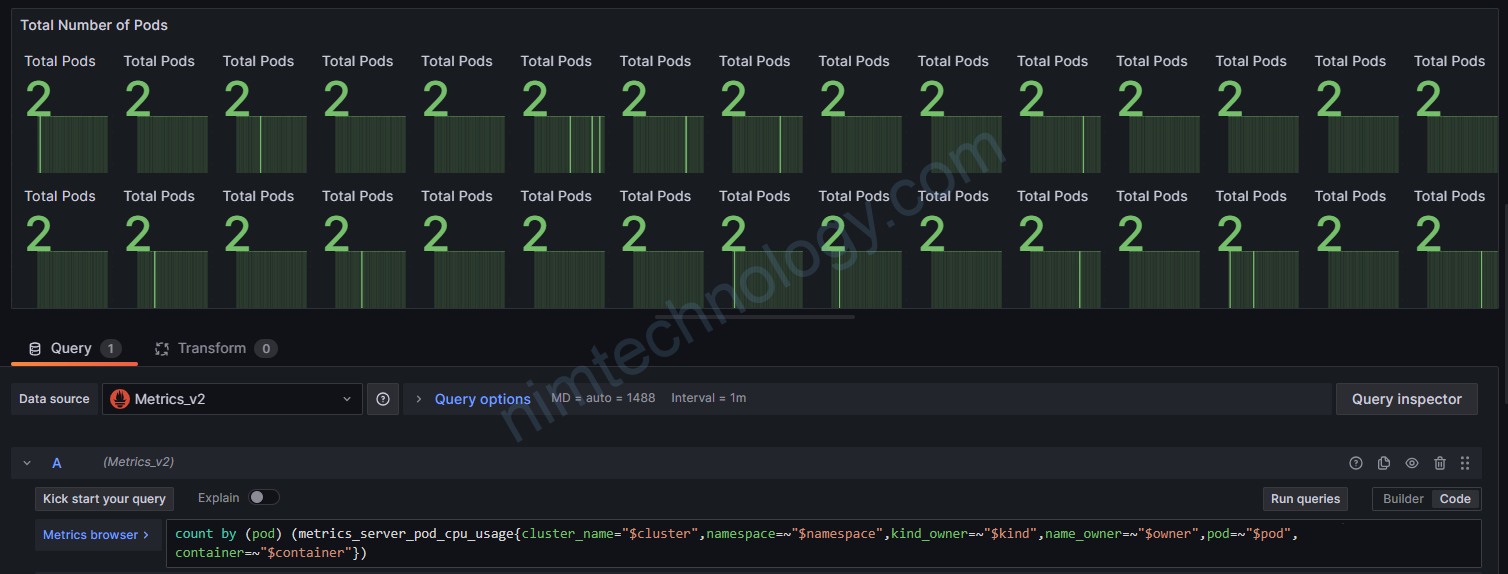Delete query A using trash icon

point(1440,463)
